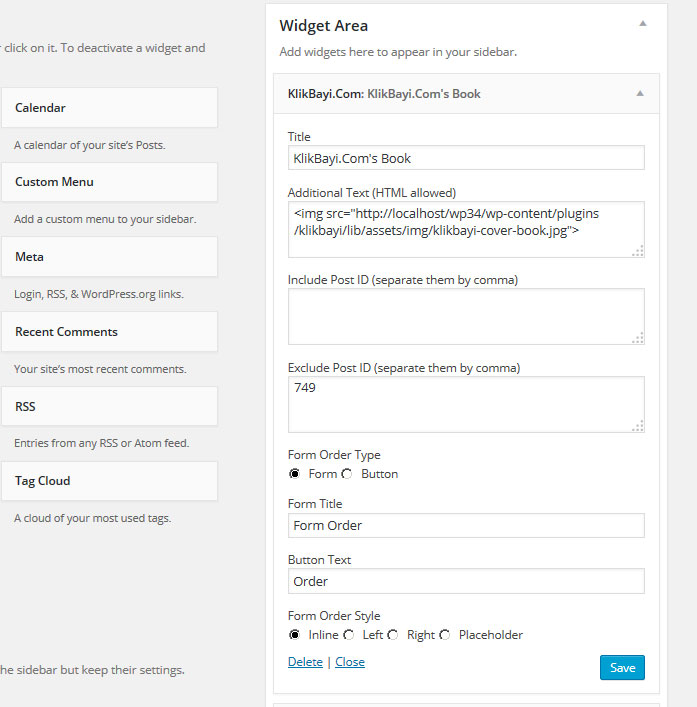The width and height of the screenshot is (697, 707).
Task: Click 'Add widgets here to appear' description
Action: [x=398, y=52]
